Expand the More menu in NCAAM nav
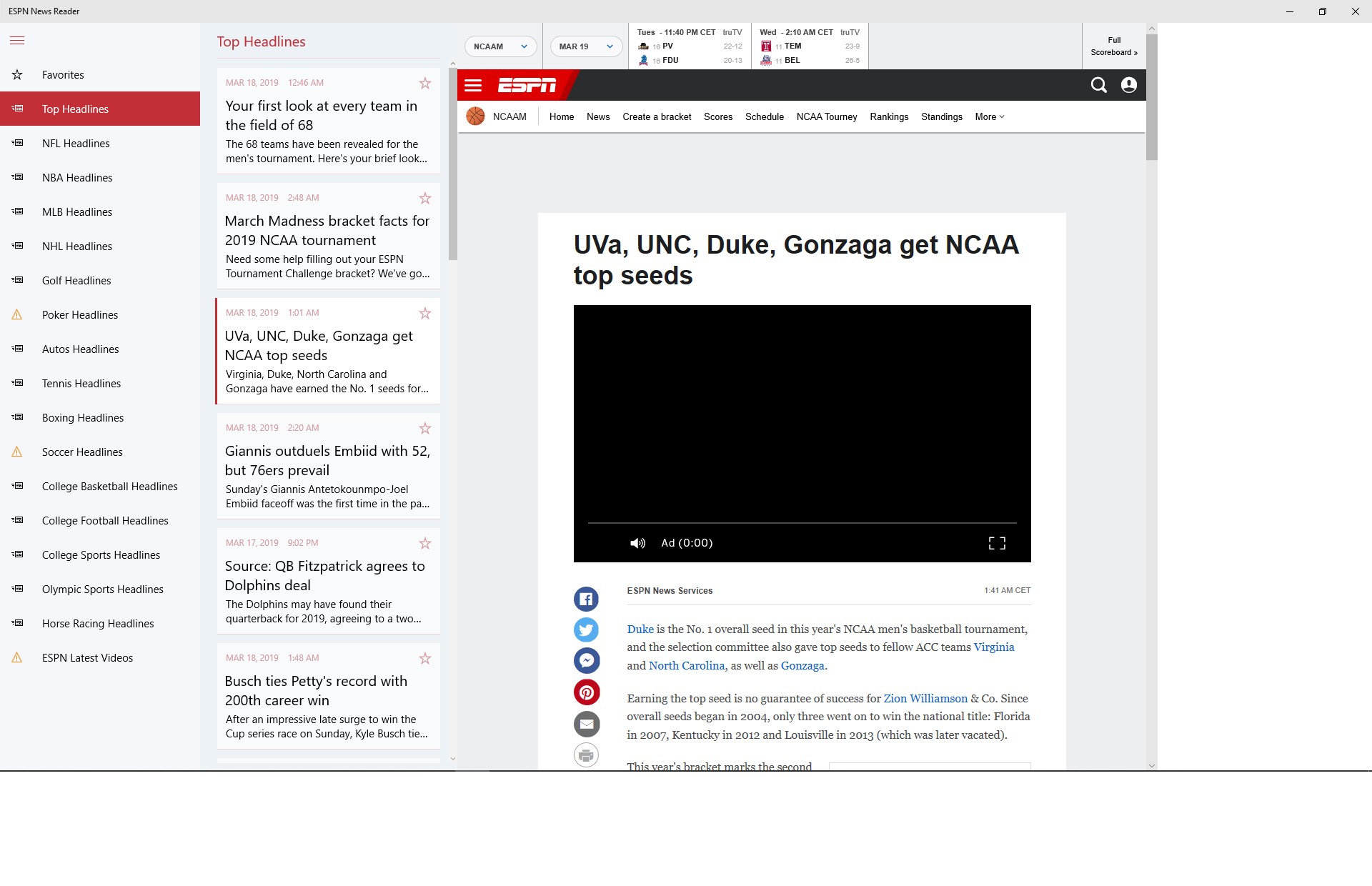Viewport: 1372px width, 886px height. point(989,116)
